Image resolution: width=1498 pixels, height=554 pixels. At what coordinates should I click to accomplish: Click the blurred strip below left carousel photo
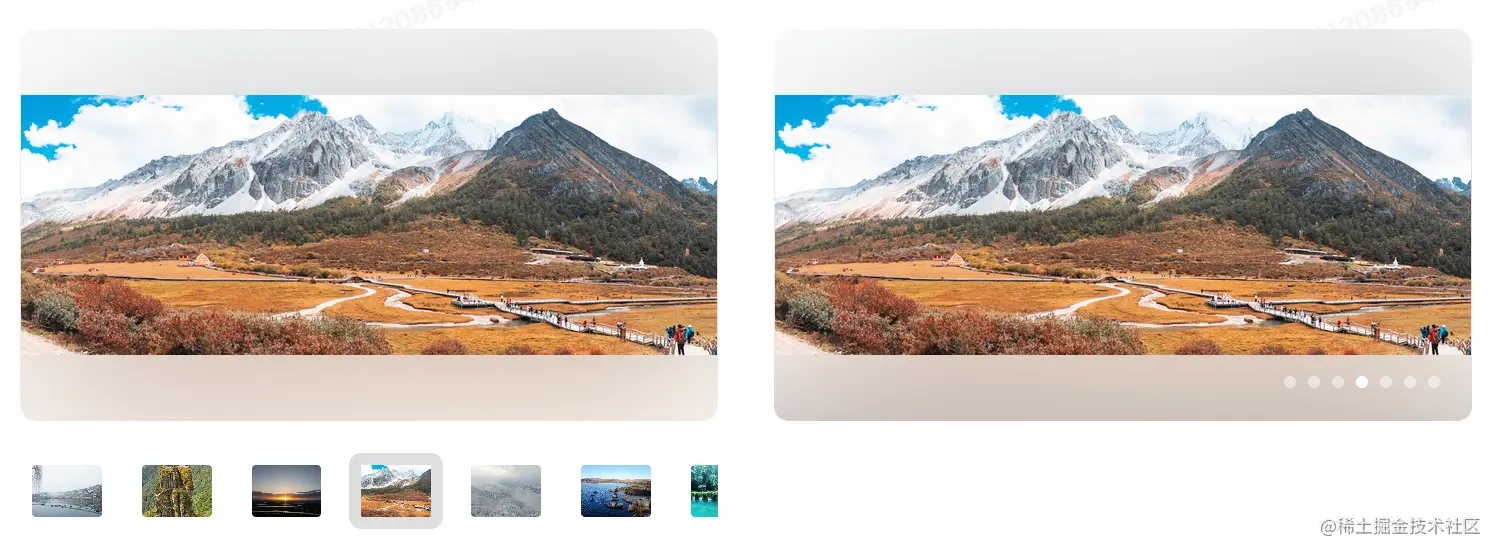[369, 388]
